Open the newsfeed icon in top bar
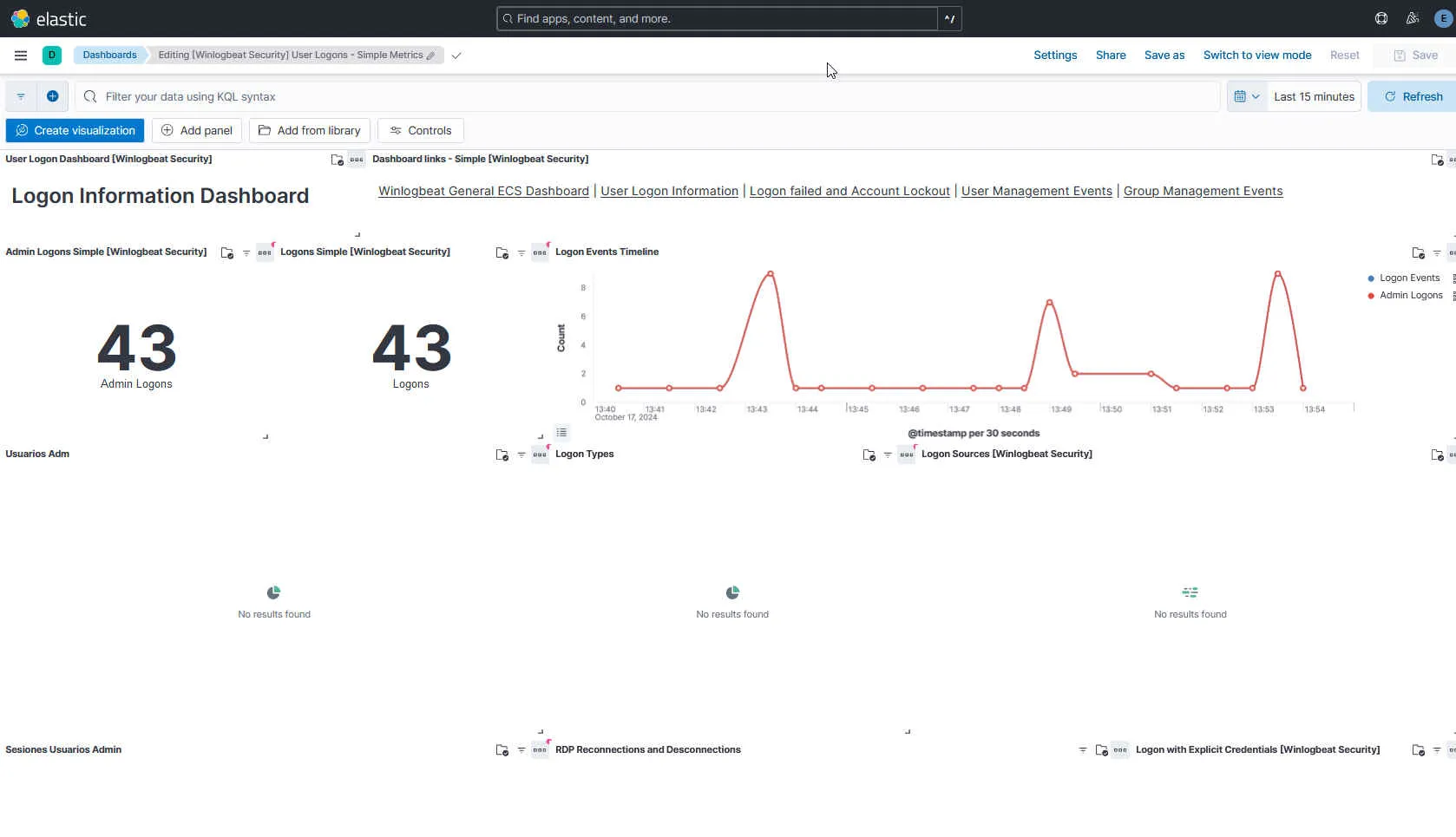Image resolution: width=1456 pixels, height=837 pixels. [1413, 18]
